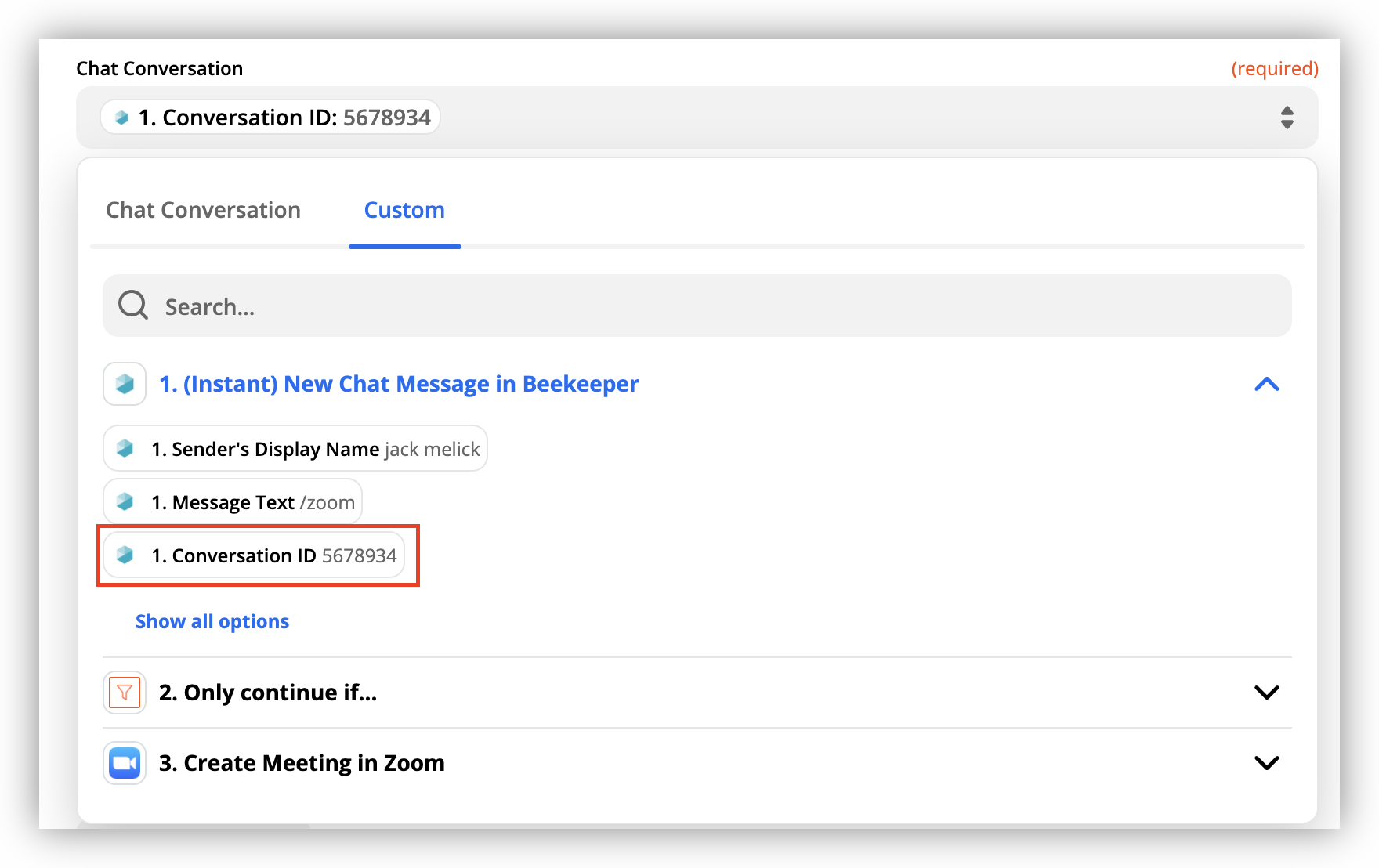
Task: Click the Show all options link
Action: click(212, 621)
